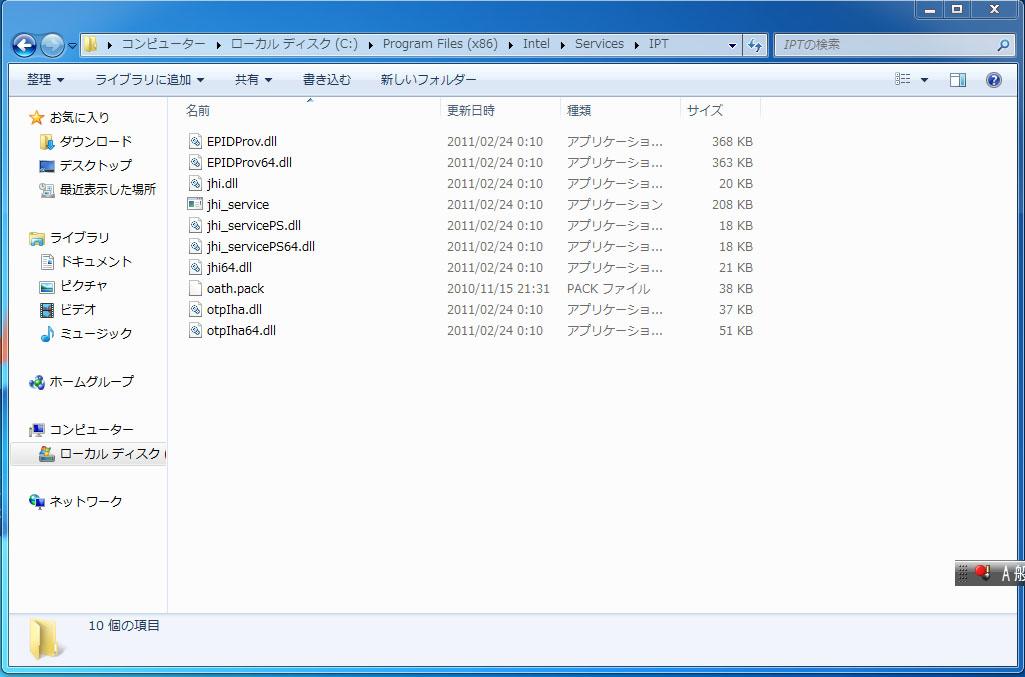Go back with the Back arrow button
This screenshot has height=677, width=1025.
pyautogui.click(x=24, y=45)
